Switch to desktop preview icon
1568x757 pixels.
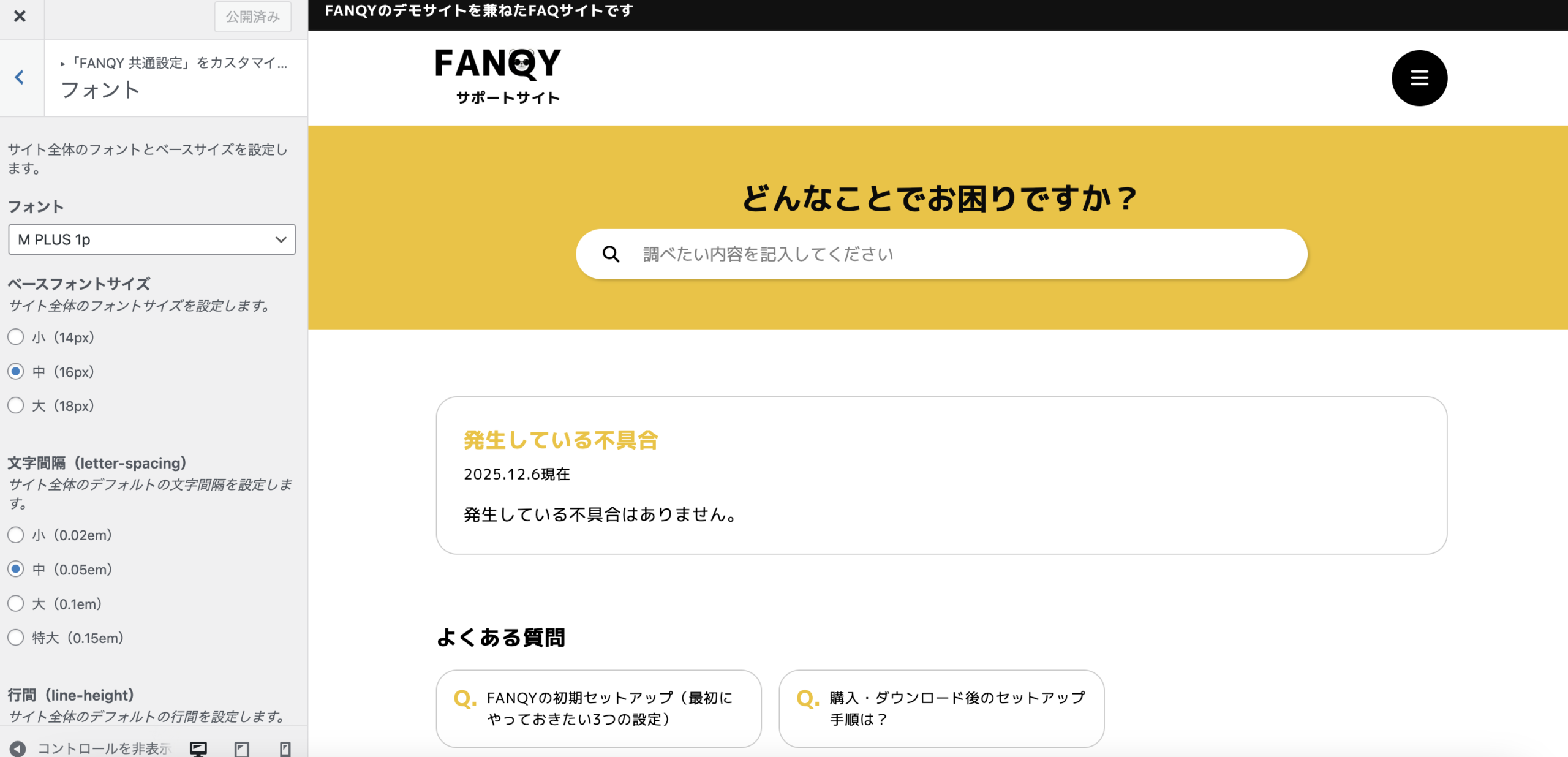[x=198, y=748]
